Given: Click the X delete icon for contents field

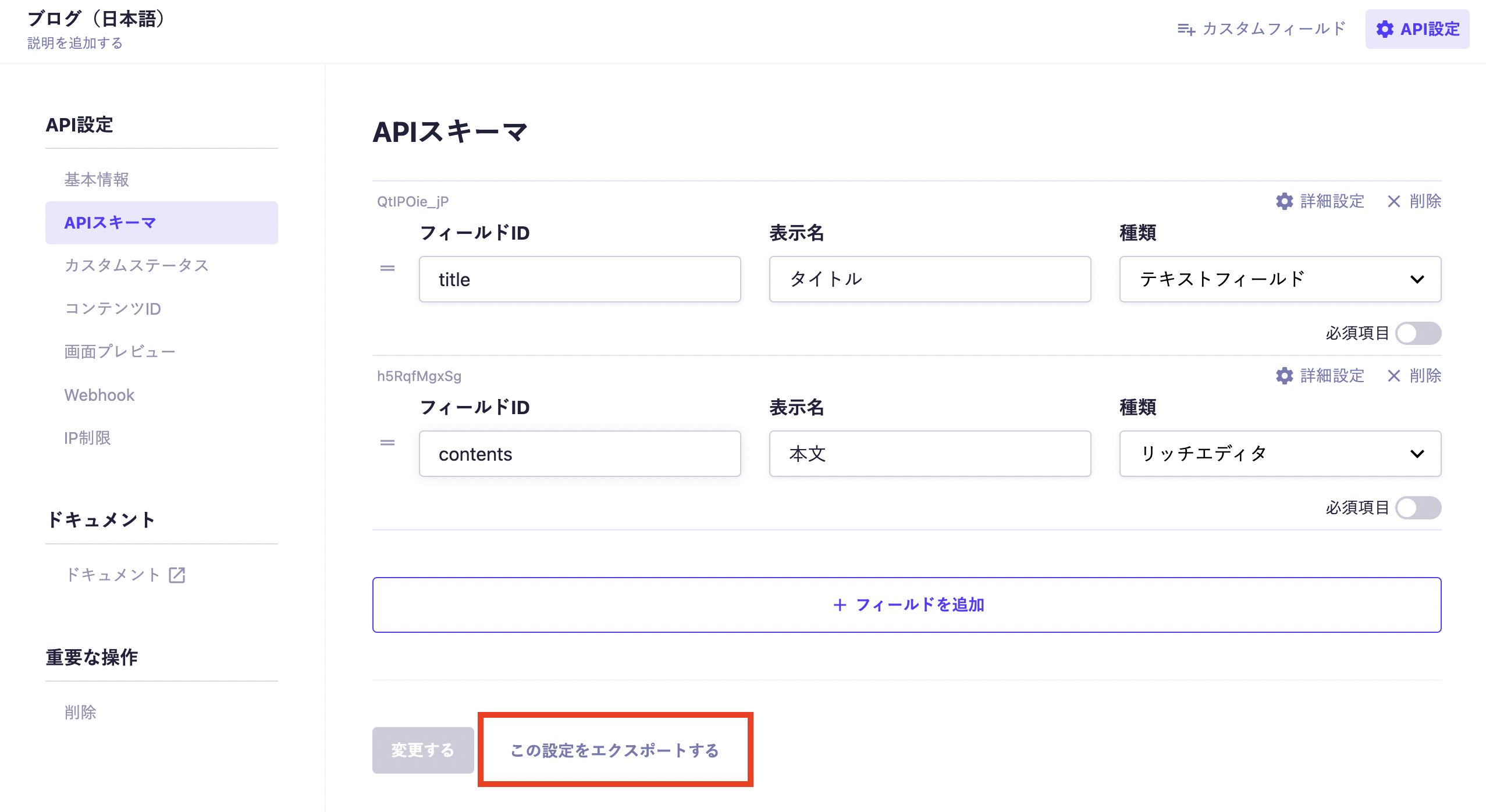Looking at the screenshot, I should pos(1393,376).
